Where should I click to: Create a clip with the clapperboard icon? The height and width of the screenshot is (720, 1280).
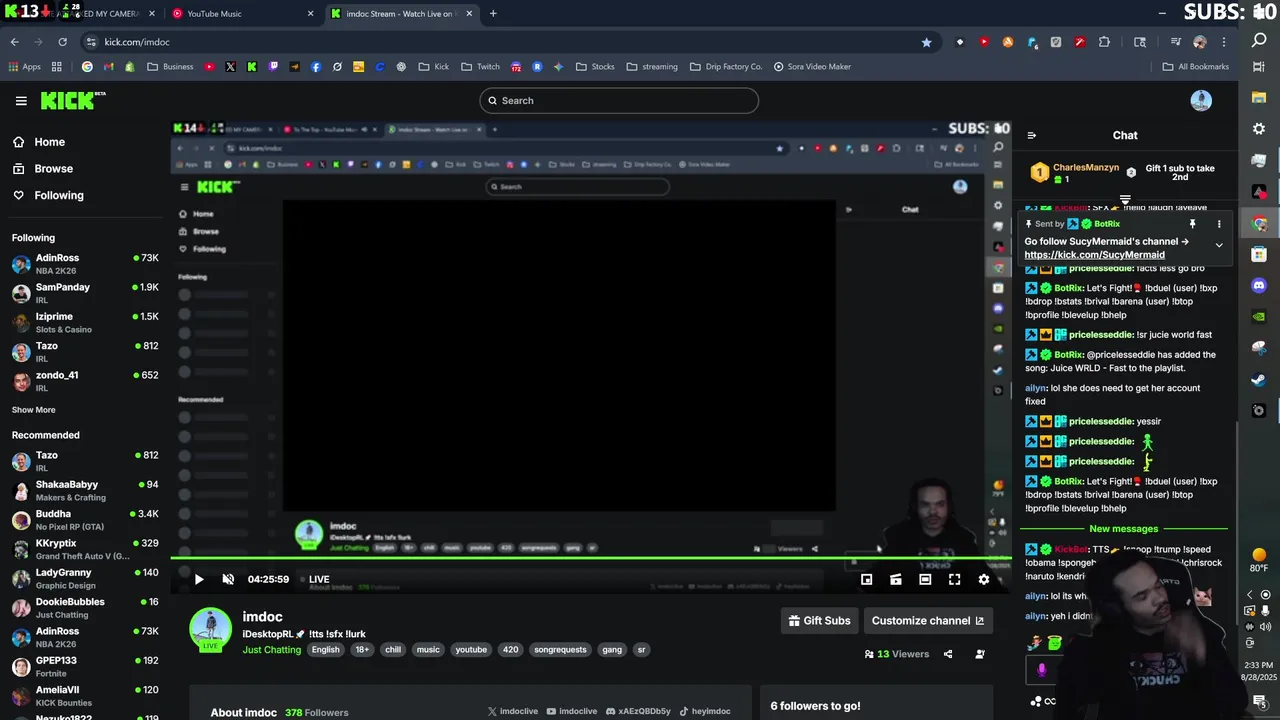(896, 579)
